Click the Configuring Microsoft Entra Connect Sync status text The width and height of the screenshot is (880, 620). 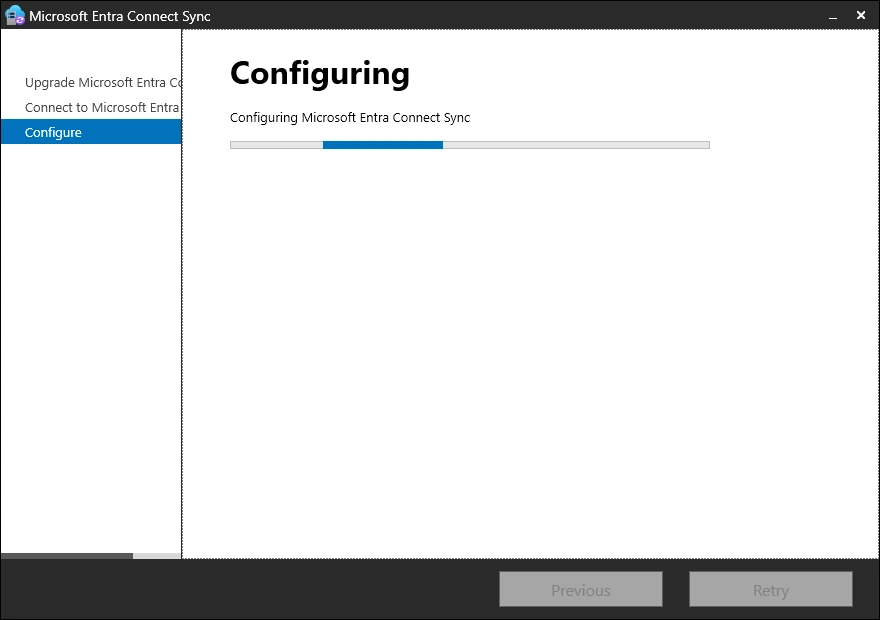coord(350,118)
